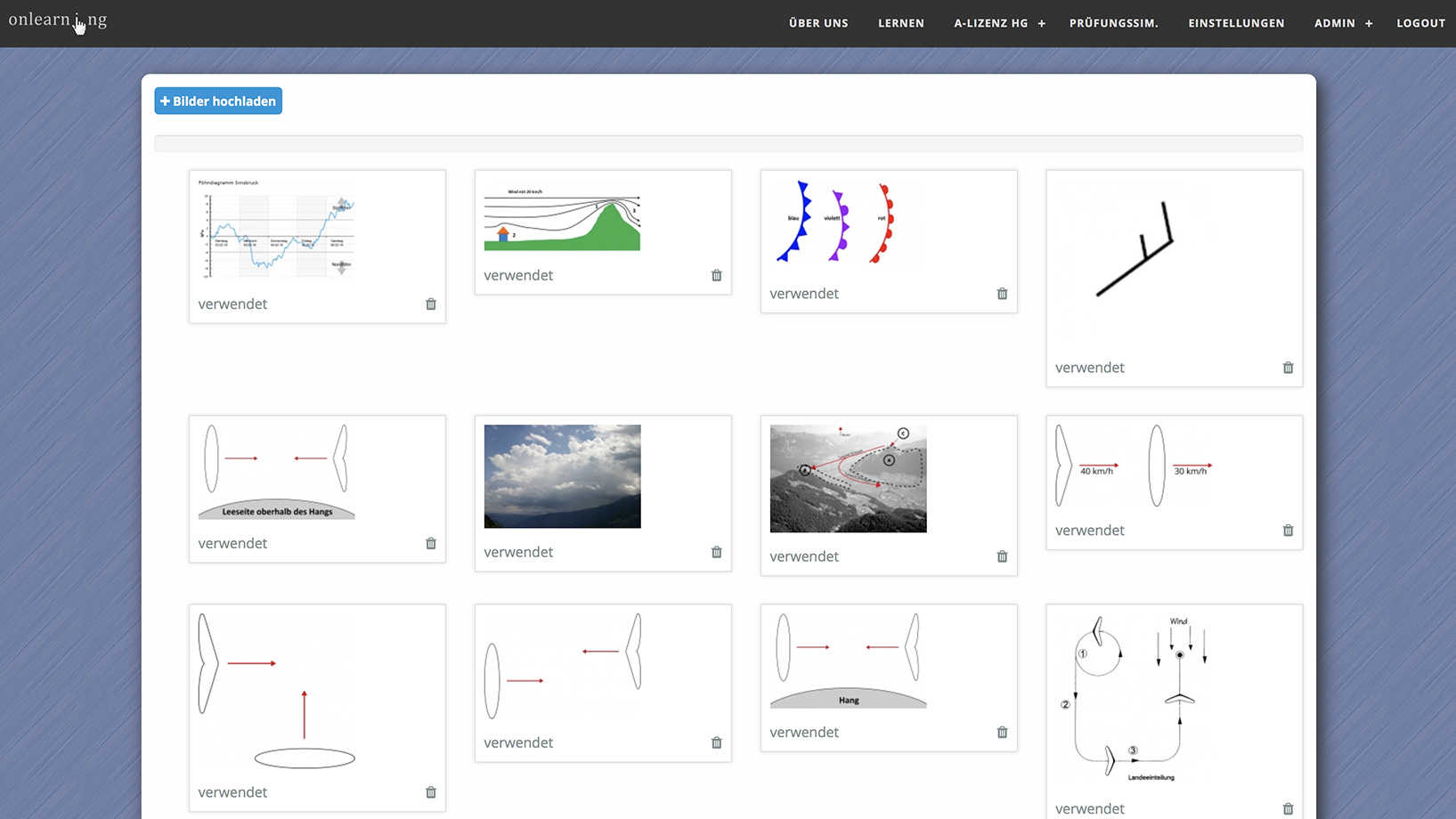Expand the Admin menu plus sign

pyautogui.click(x=1369, y=23)
